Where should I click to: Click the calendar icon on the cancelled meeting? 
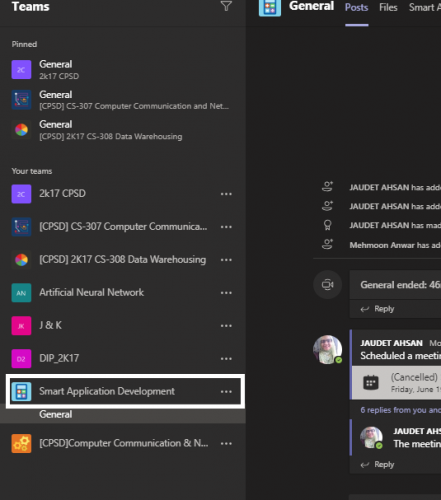point(371,383)
